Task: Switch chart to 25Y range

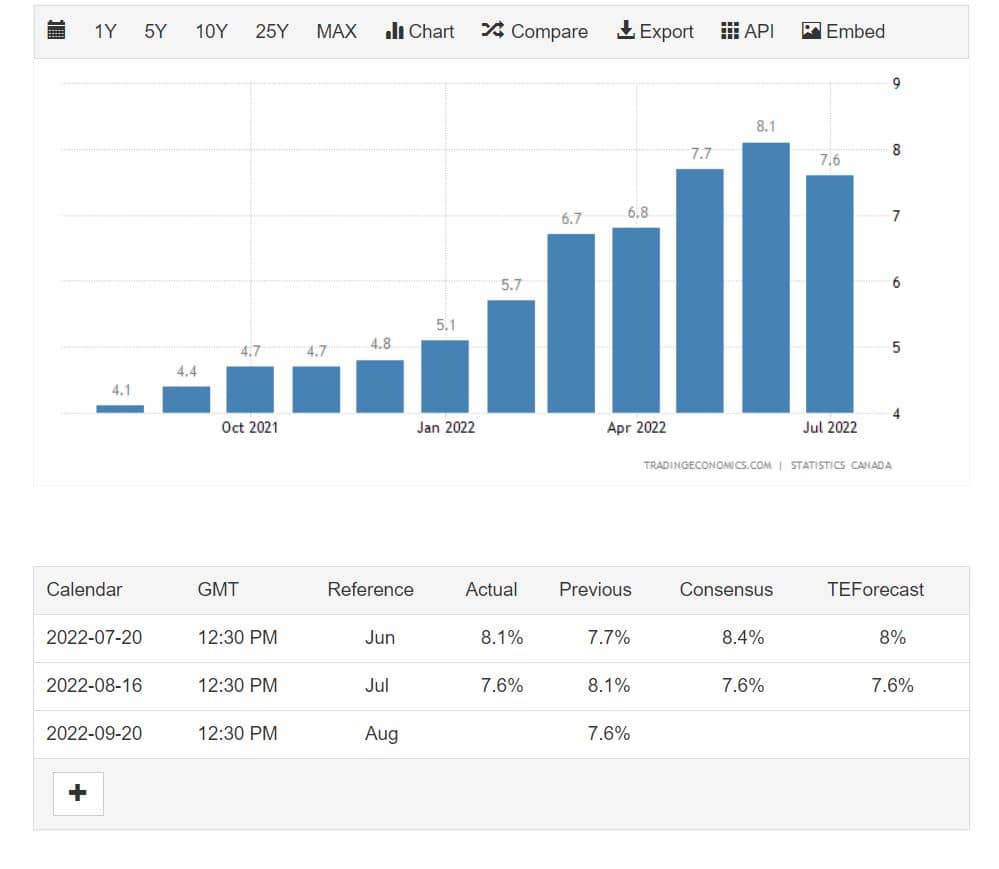Action: tap(271, 31)
